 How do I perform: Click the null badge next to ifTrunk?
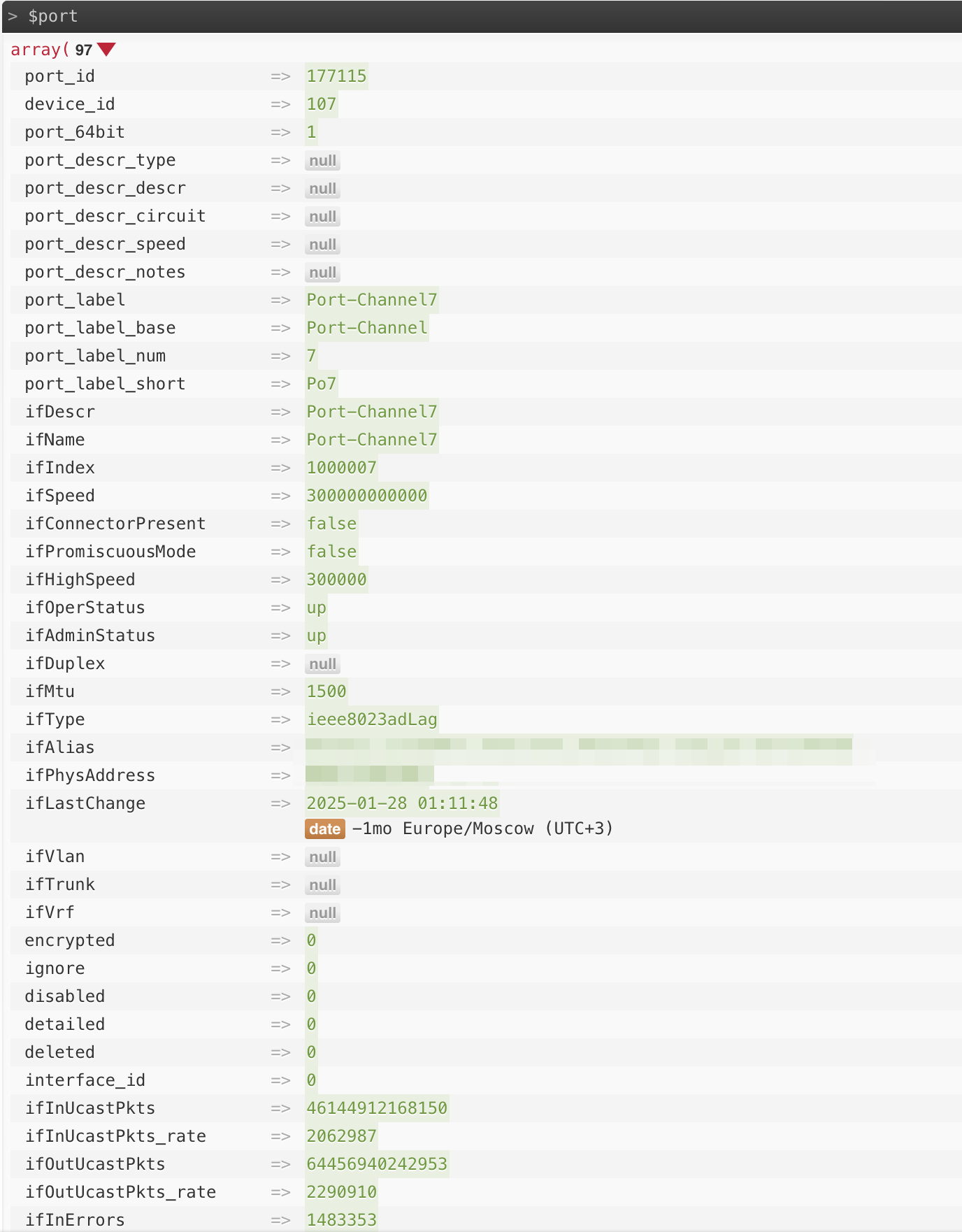(322, 885)
